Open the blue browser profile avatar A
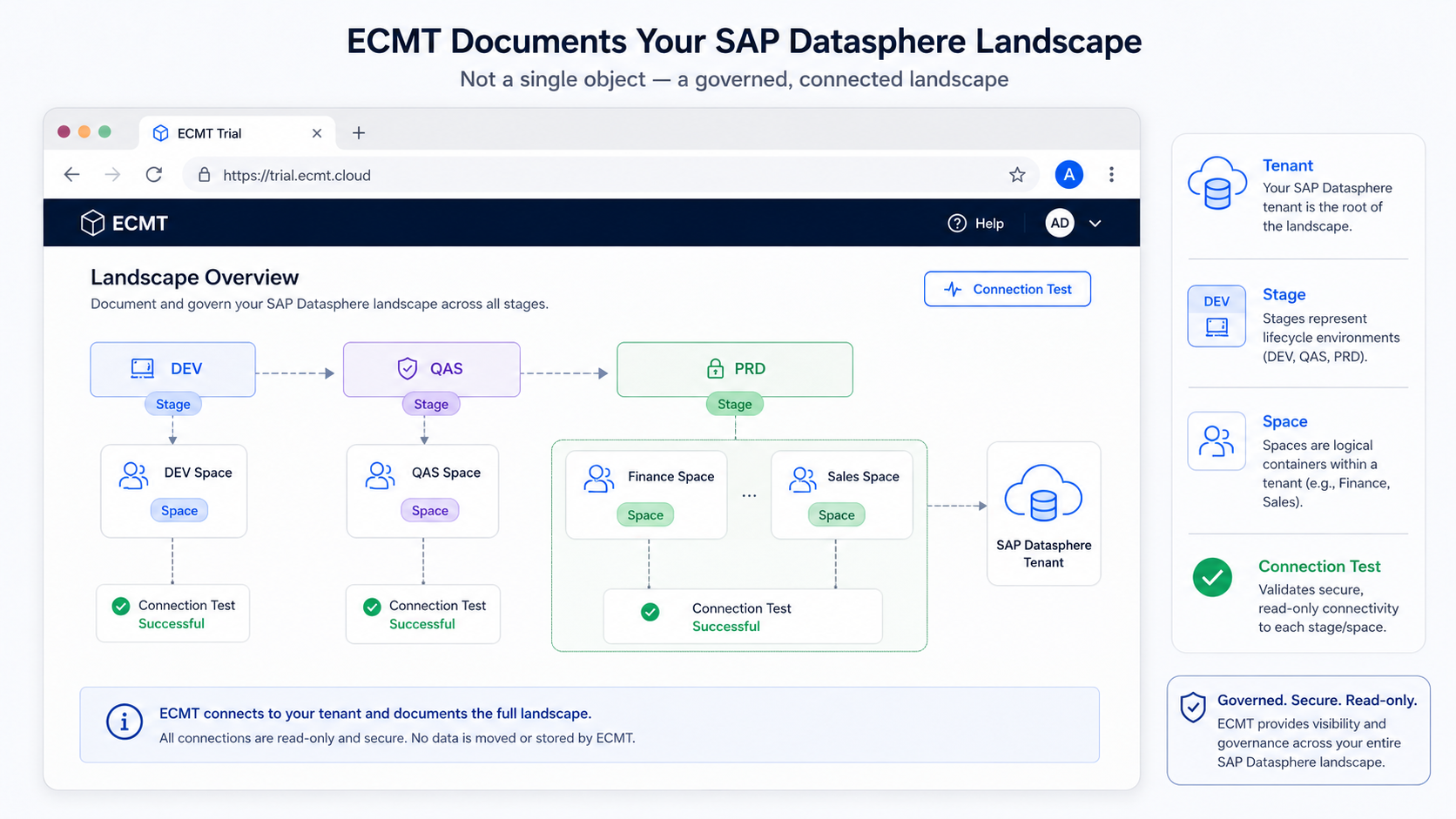The height and width of the screenshot is (819, 1456). click(1068, 175)
